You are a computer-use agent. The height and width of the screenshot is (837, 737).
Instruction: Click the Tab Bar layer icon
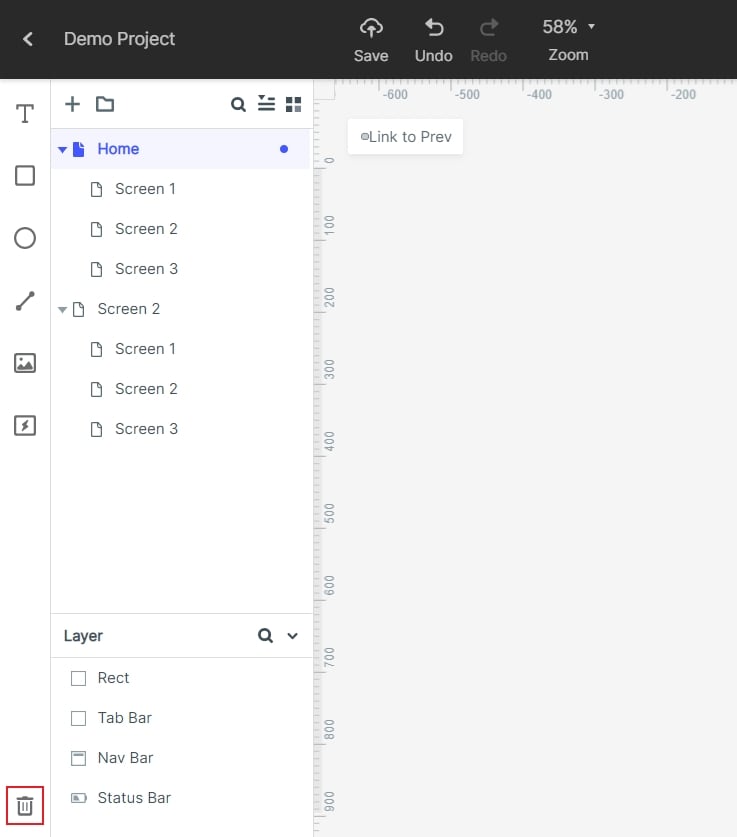coord(78,718)
